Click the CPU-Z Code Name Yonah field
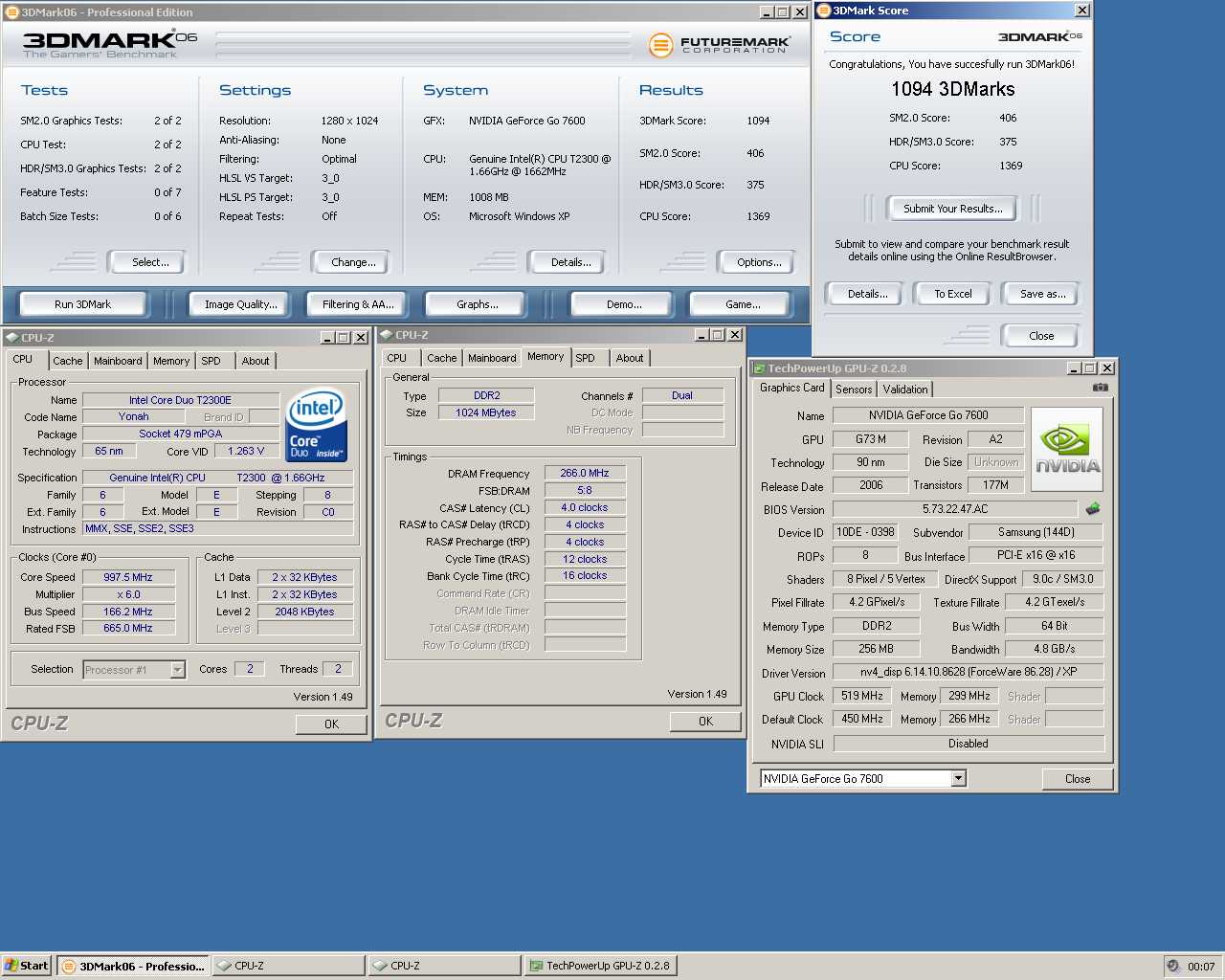This screenshot has width=1225, height=980. [133, 417]
